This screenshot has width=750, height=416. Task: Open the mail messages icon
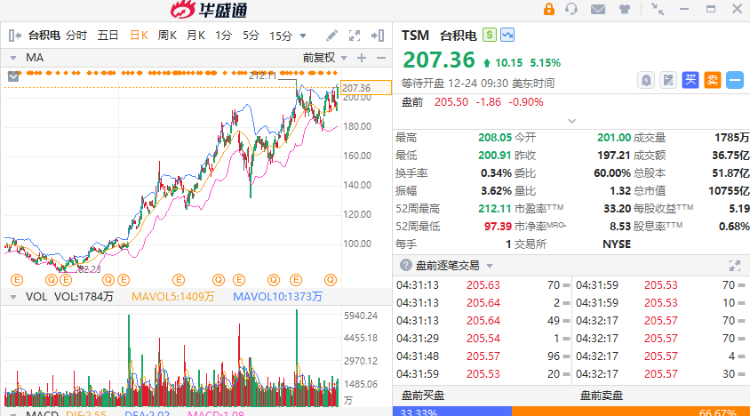598,9
